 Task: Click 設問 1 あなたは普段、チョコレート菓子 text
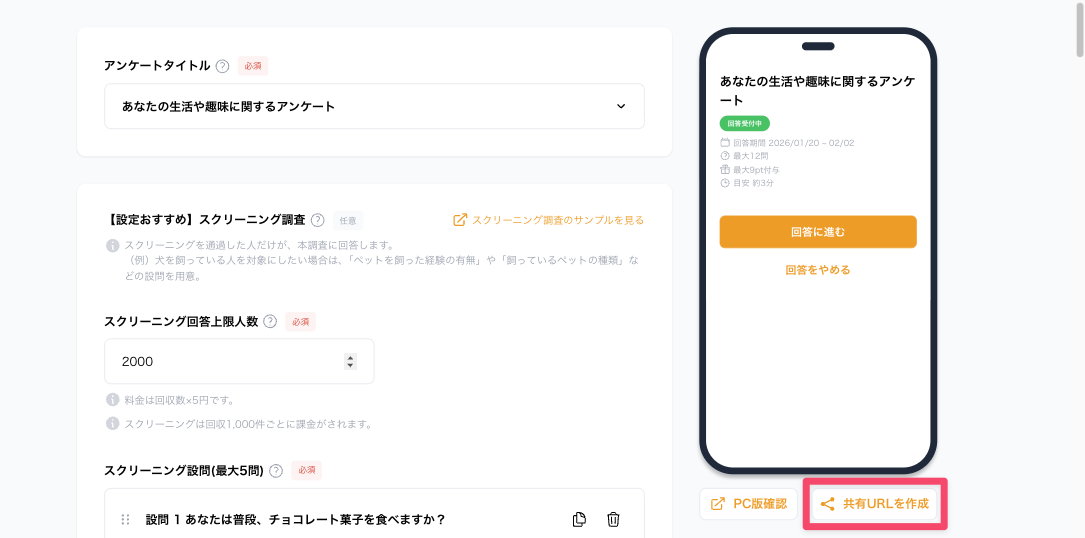[x=295, y=519]
